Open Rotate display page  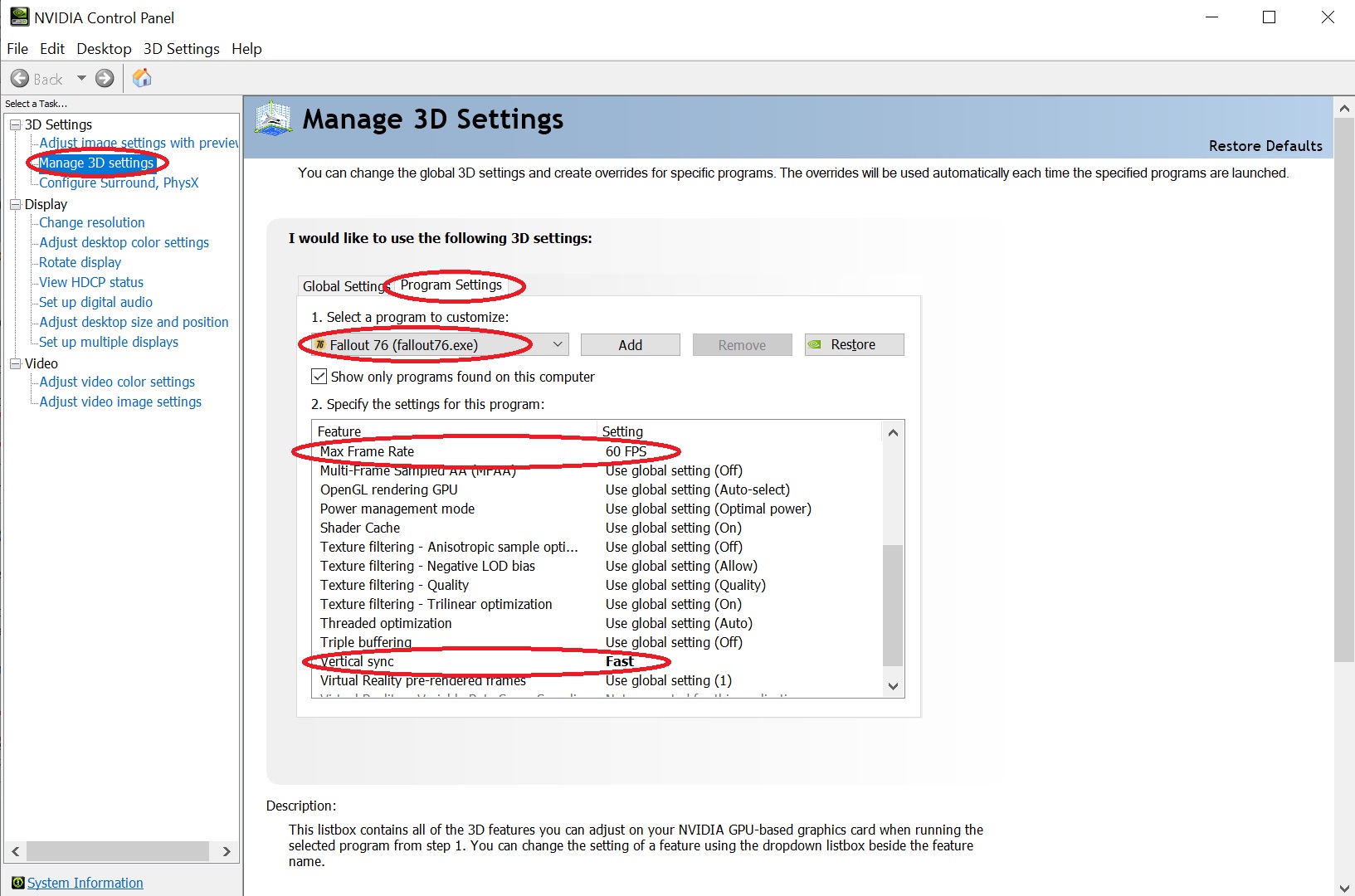pyautogui.click(x=80, y=262)
